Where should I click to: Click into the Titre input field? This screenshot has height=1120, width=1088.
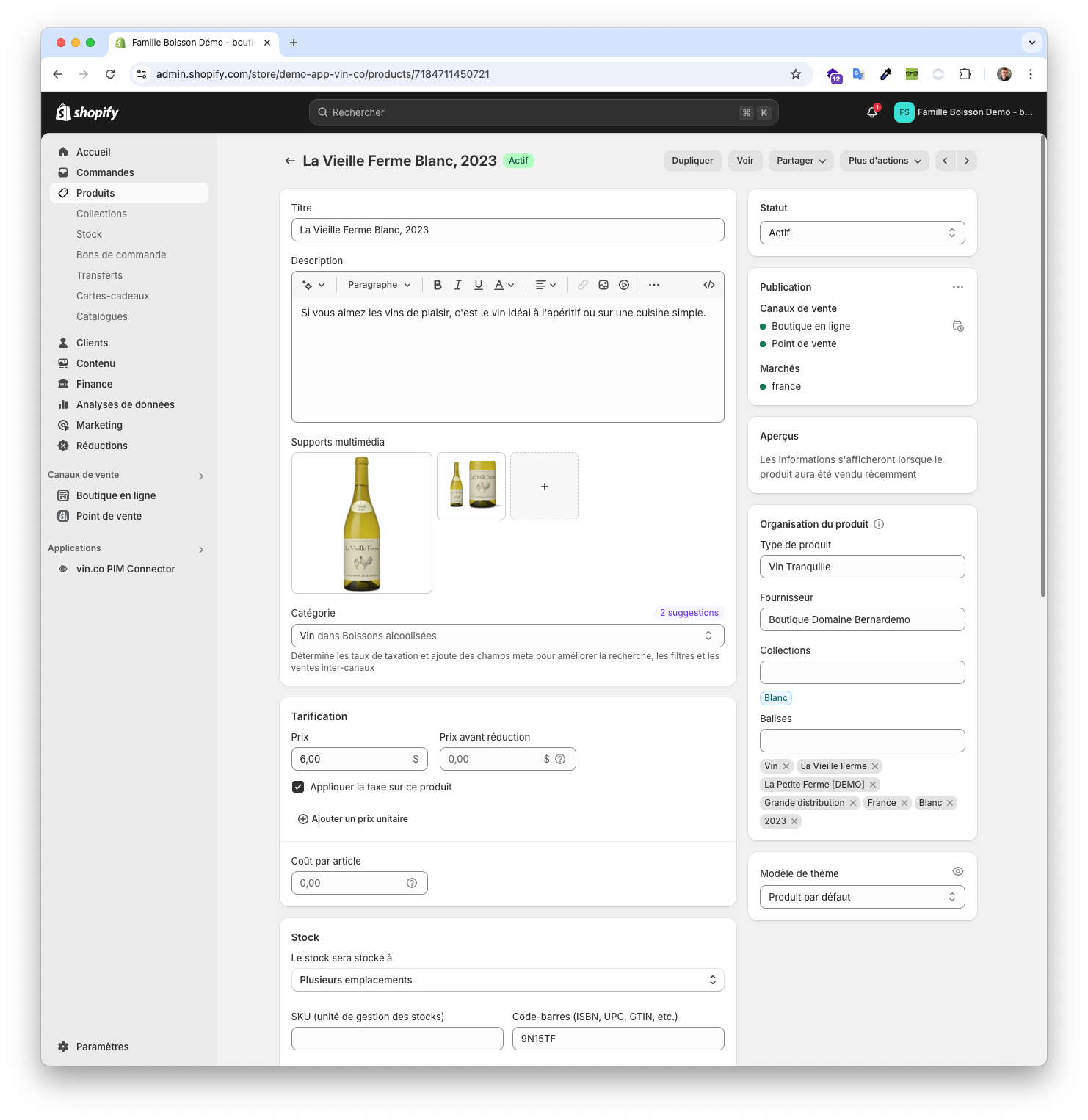pyautogui.click(x=508, y=230)
